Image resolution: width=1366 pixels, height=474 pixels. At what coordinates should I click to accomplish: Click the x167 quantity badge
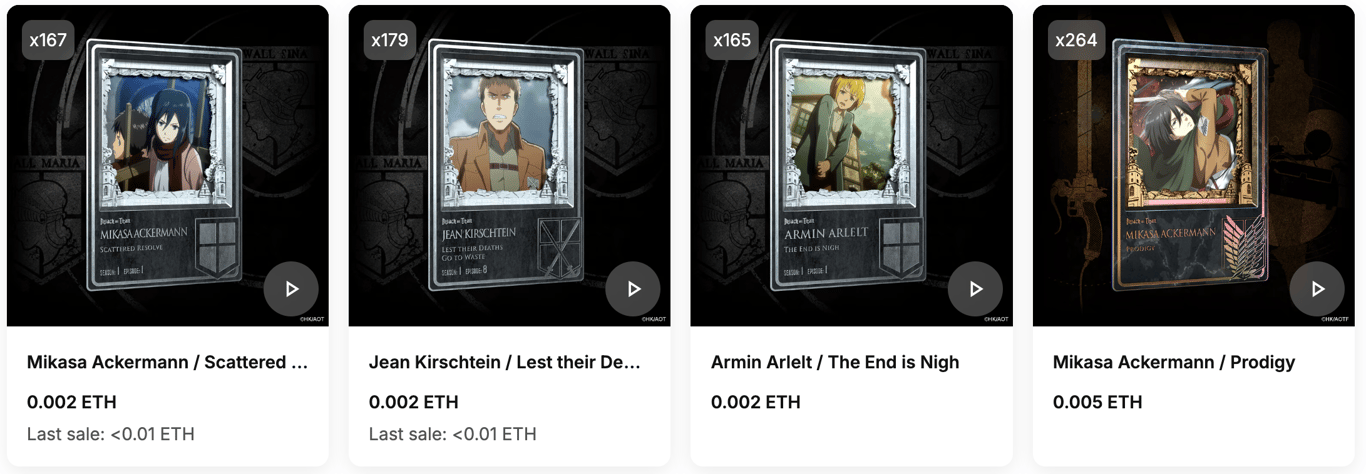[48, 41]
